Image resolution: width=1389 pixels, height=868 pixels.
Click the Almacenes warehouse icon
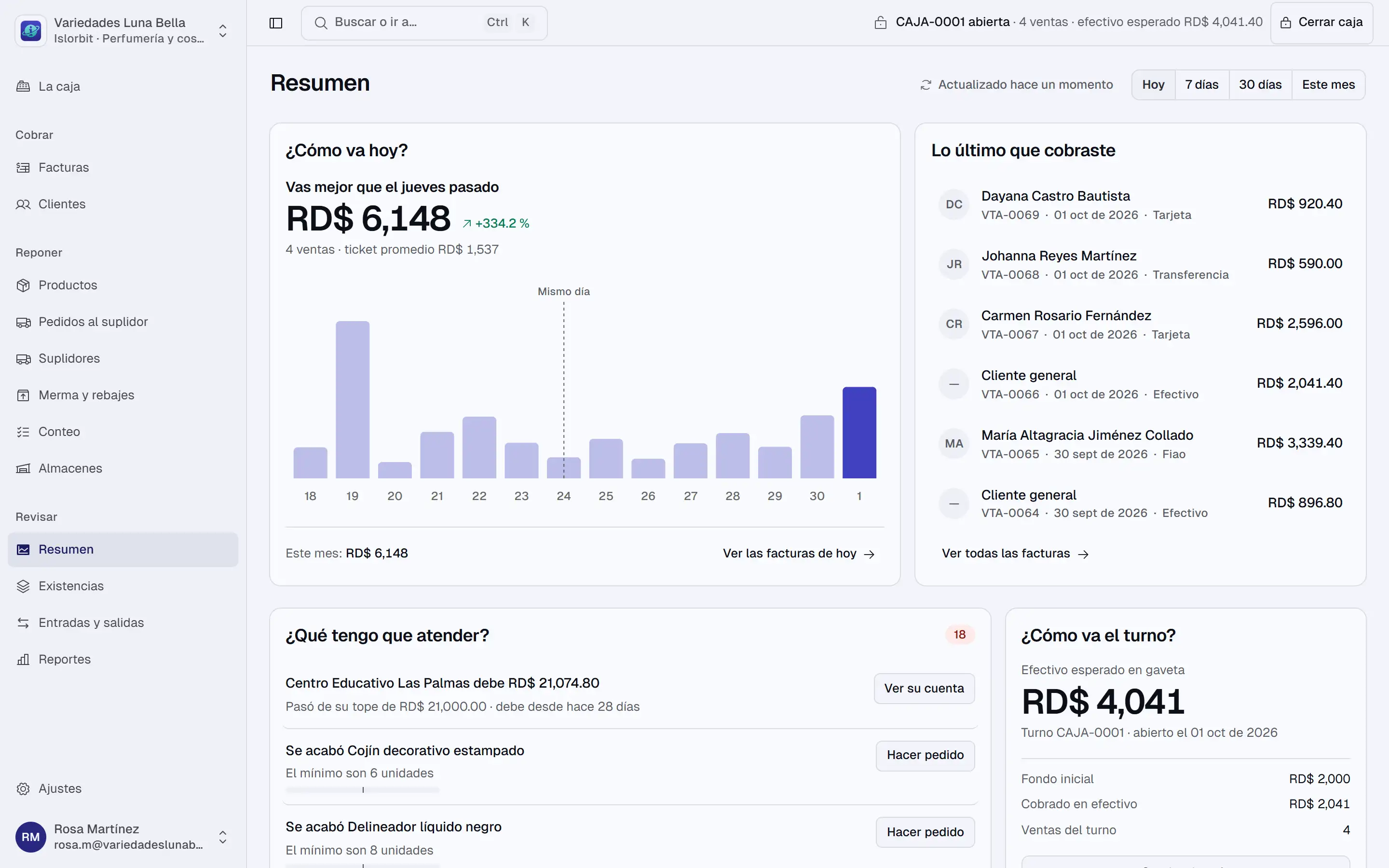[23, 469]
